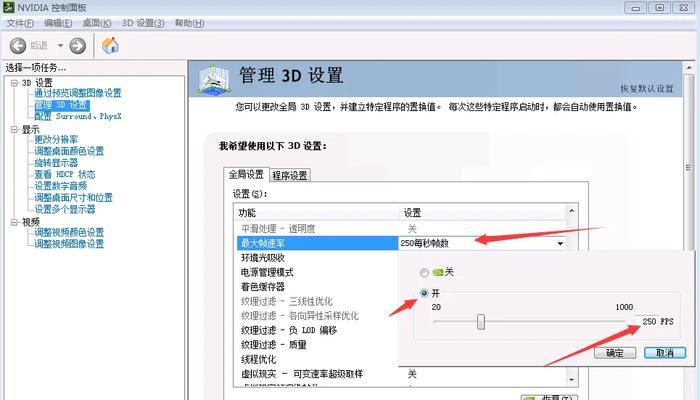
Task: Select the 关 radio button
Action: click(424, 272)
